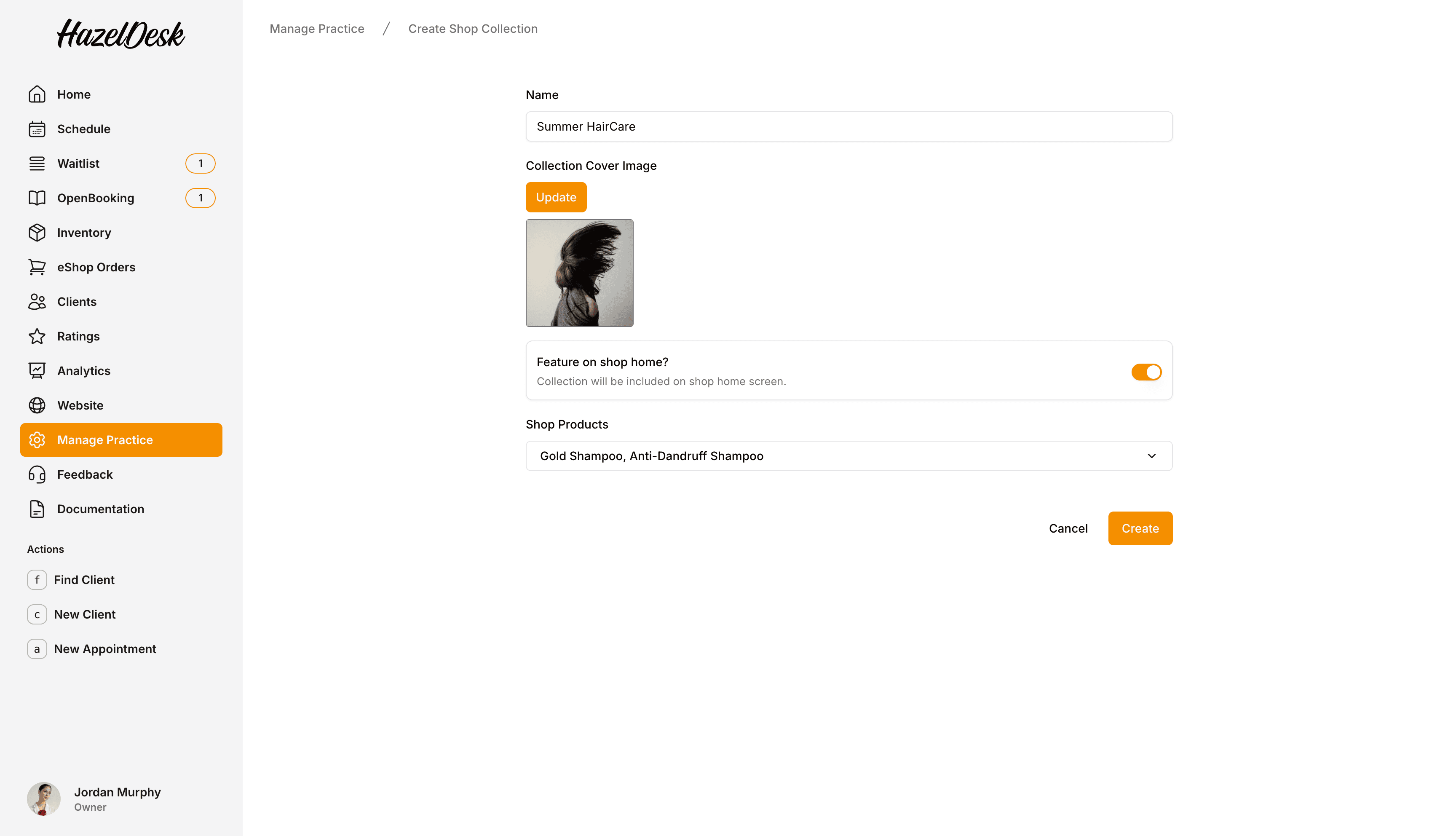Click the Home house icon
This screenshot has height=836, width=1456.
click(x=37, y=94)
